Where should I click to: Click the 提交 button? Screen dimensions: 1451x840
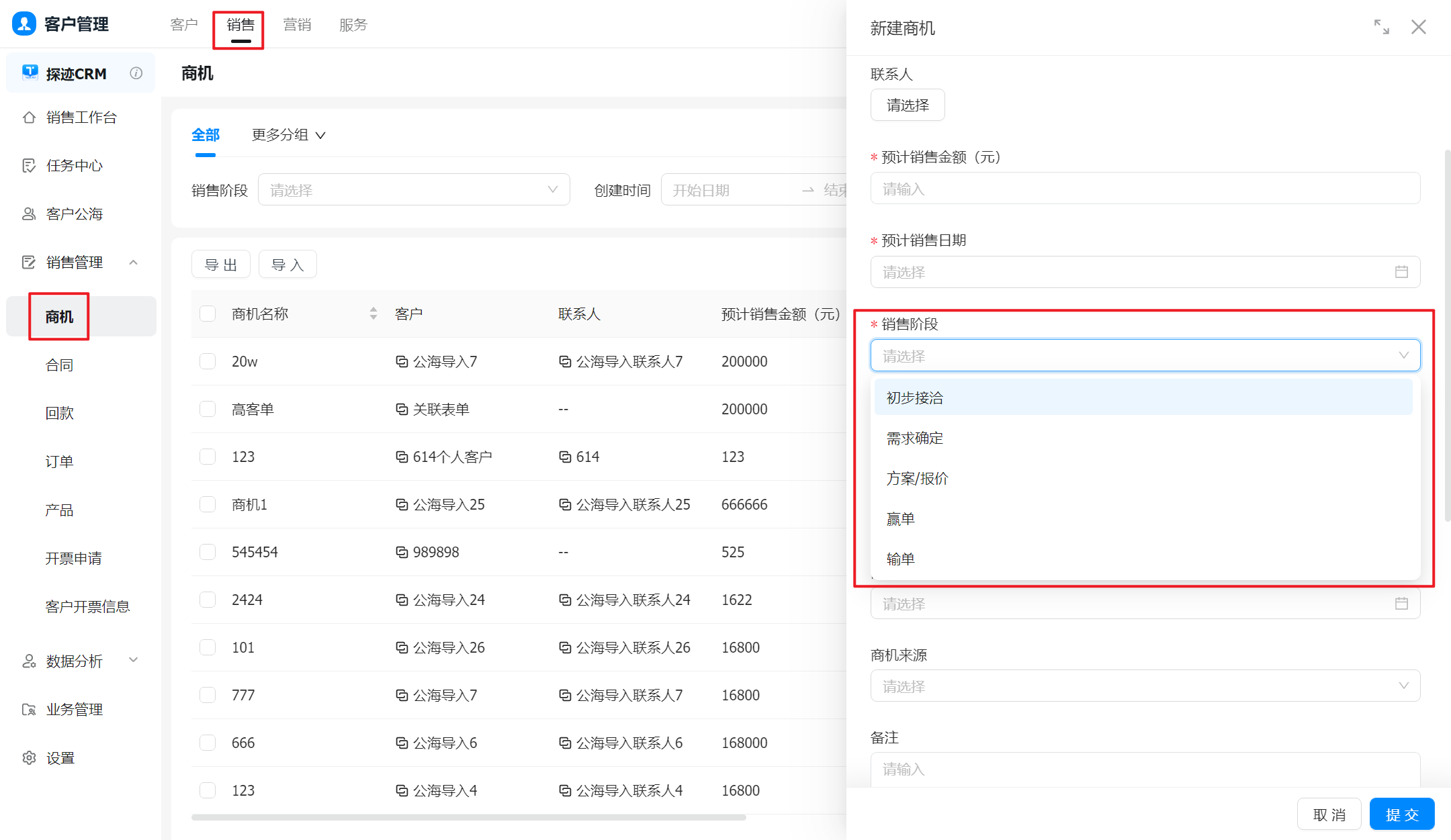click(x=1401, y=814)
